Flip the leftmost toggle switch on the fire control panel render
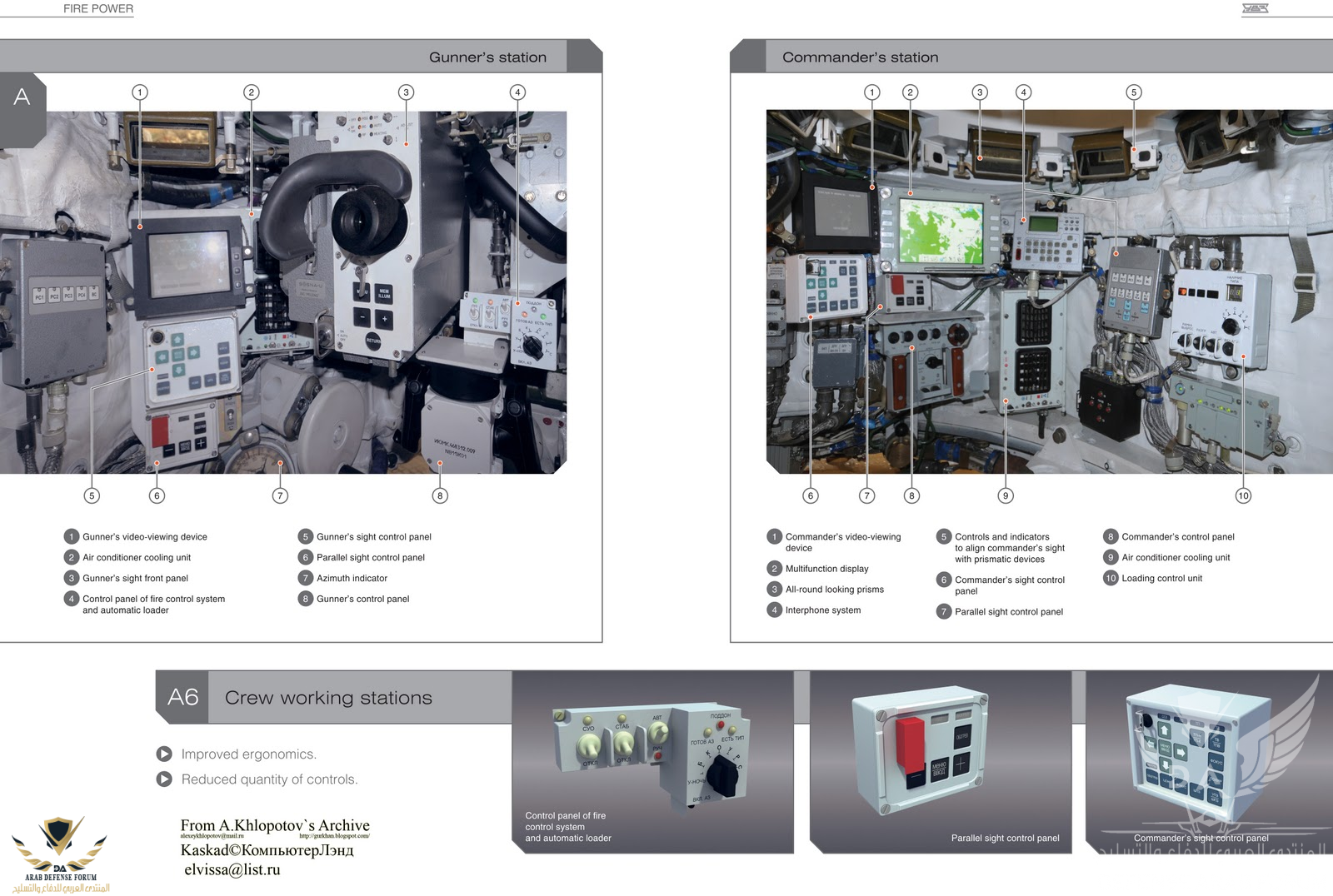 (589, 744)
